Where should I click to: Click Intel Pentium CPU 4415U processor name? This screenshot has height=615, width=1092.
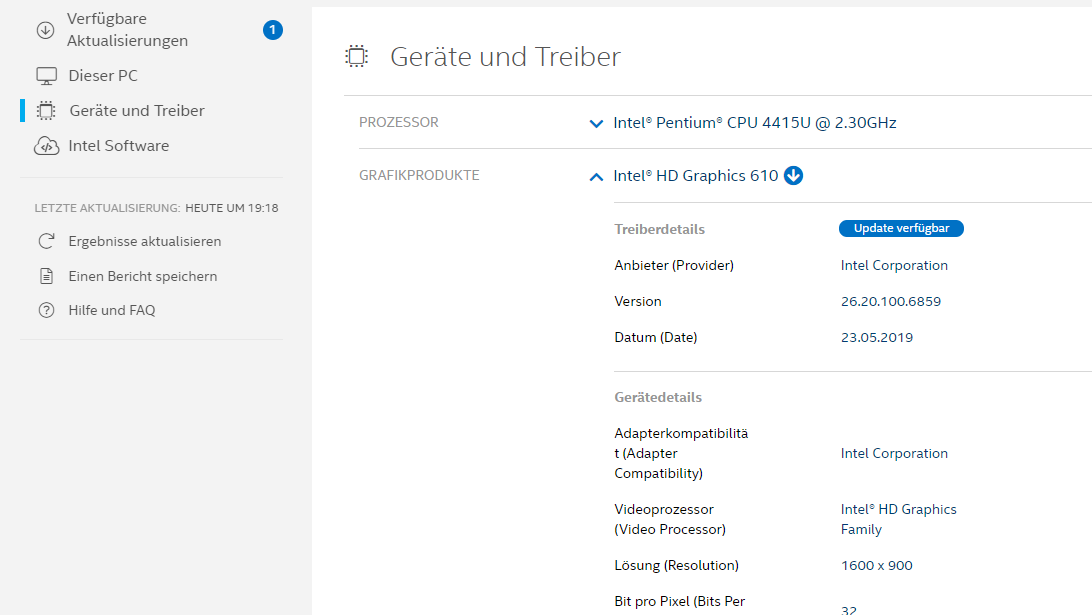[x=755, y=123]
